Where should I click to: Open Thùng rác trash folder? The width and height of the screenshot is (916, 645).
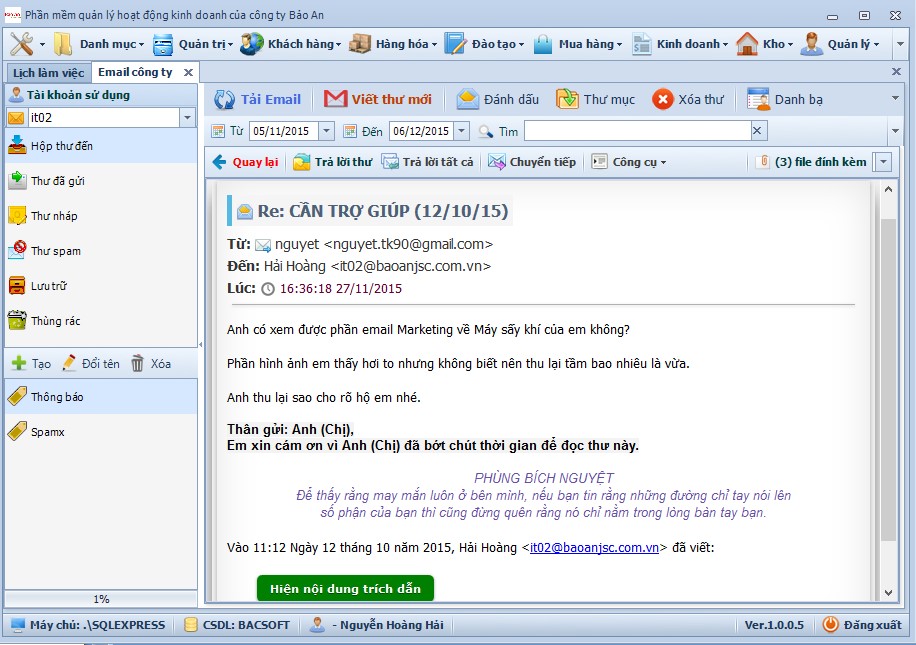(55, 321)
